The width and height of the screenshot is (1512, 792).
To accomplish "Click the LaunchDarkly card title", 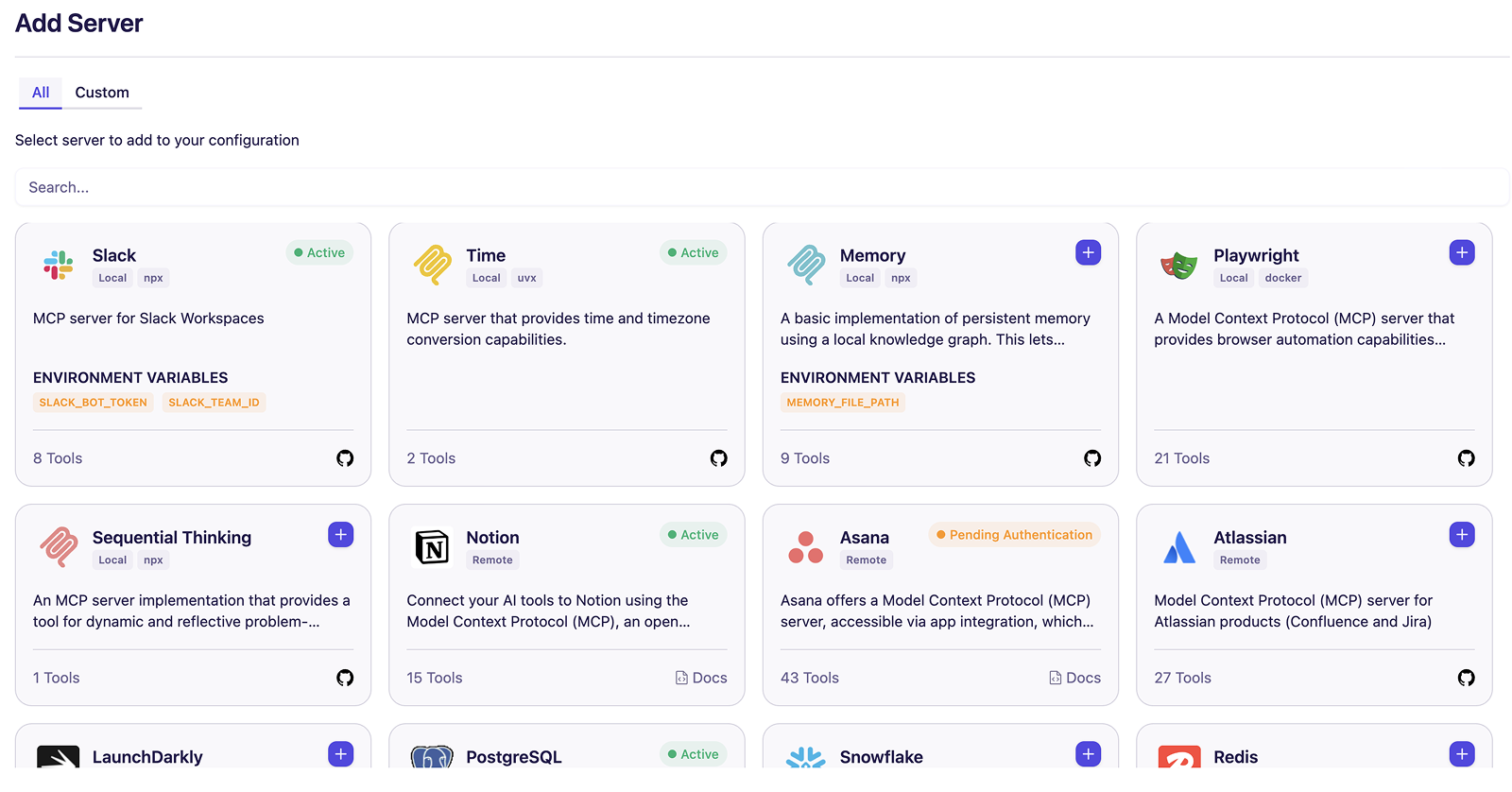I will coord(147,757).
